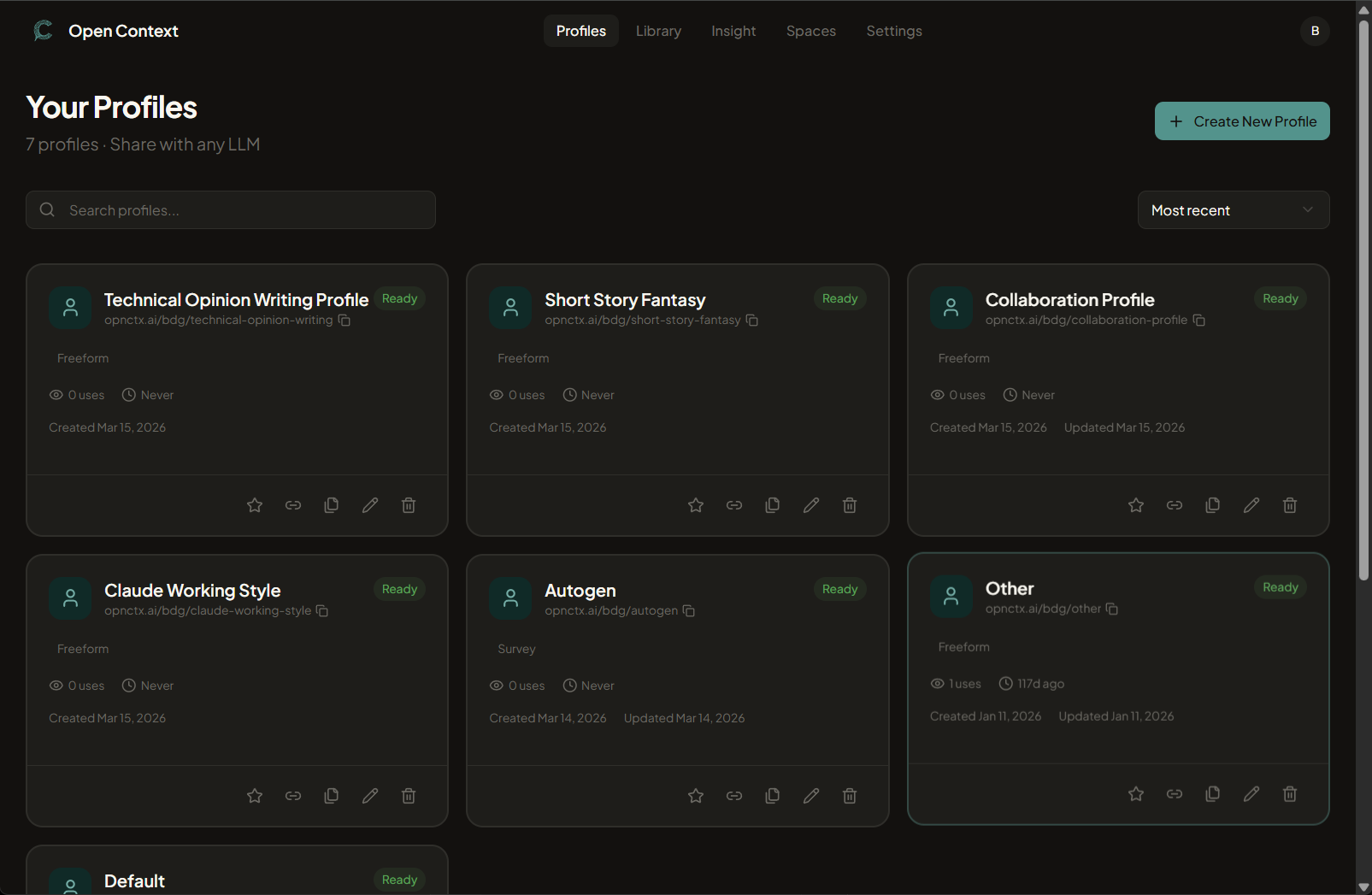Click the page vertical scrollbar
This screenshot has height=895, width=1372.
(x=1363, y=299)
